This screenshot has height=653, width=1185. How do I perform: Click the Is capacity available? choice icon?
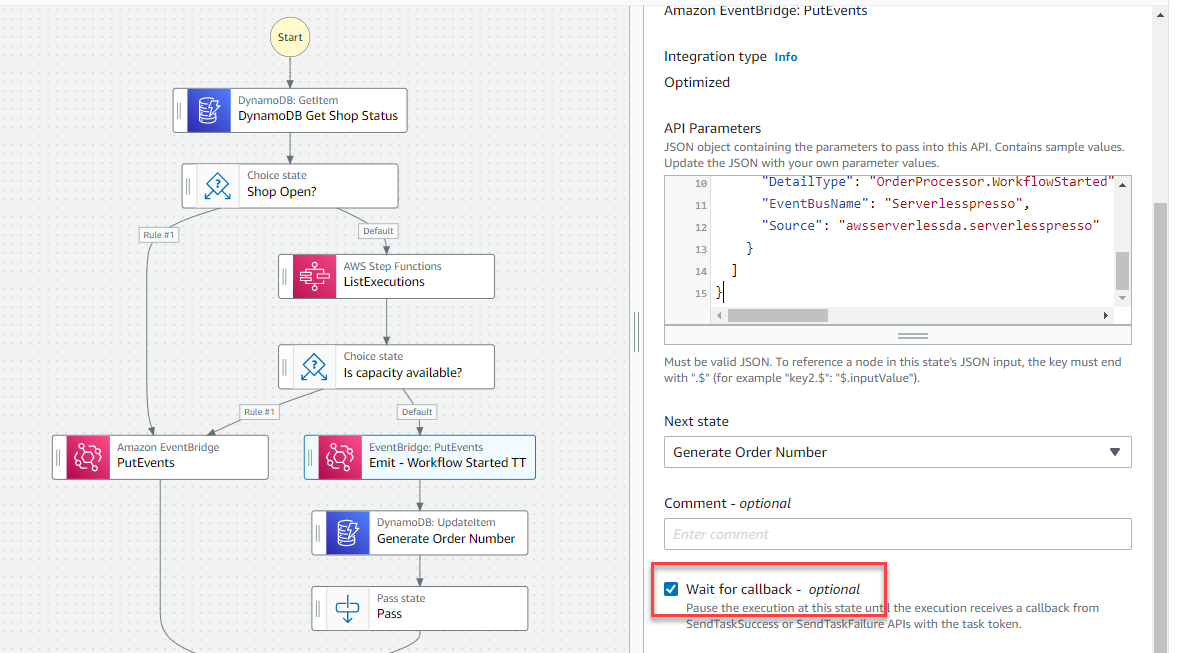pyautogui.click(x=314, y=367)
